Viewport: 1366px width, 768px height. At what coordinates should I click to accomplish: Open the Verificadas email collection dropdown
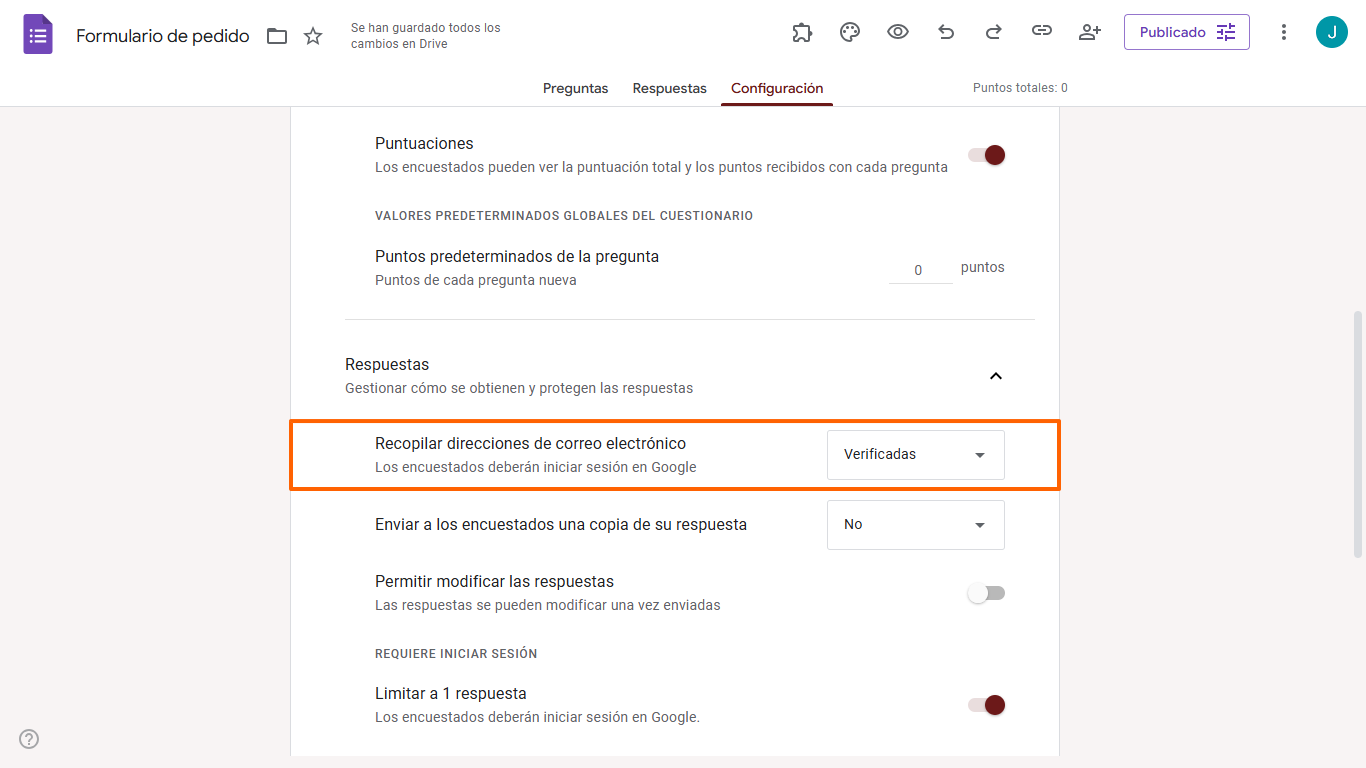(x=916, y=455)
